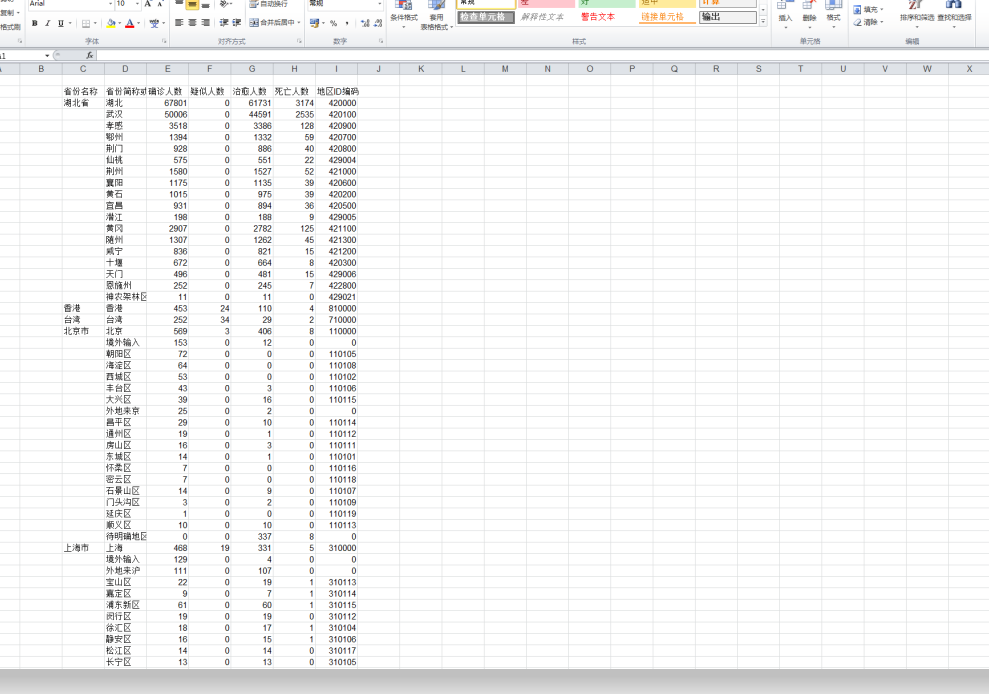Decrease indent
Screen dimensions: 989x694
(224, 23)
